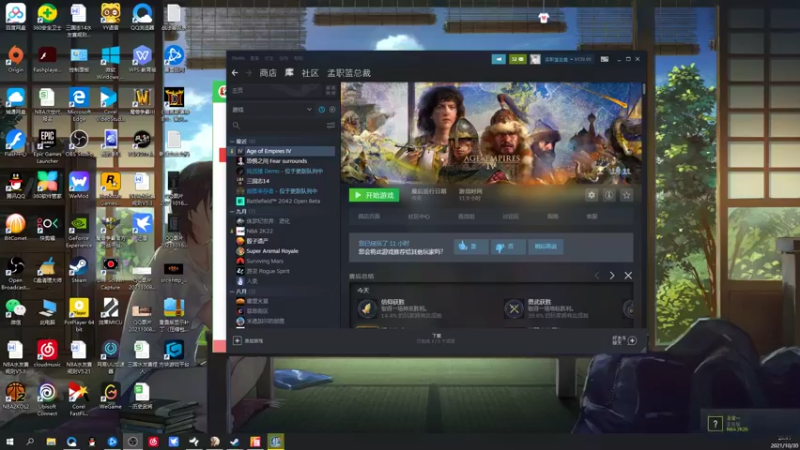The width and height of the screenshot is (800, 450).
Task: Go forward with Steam's right arrow
Action: click(x=248, y=73)
